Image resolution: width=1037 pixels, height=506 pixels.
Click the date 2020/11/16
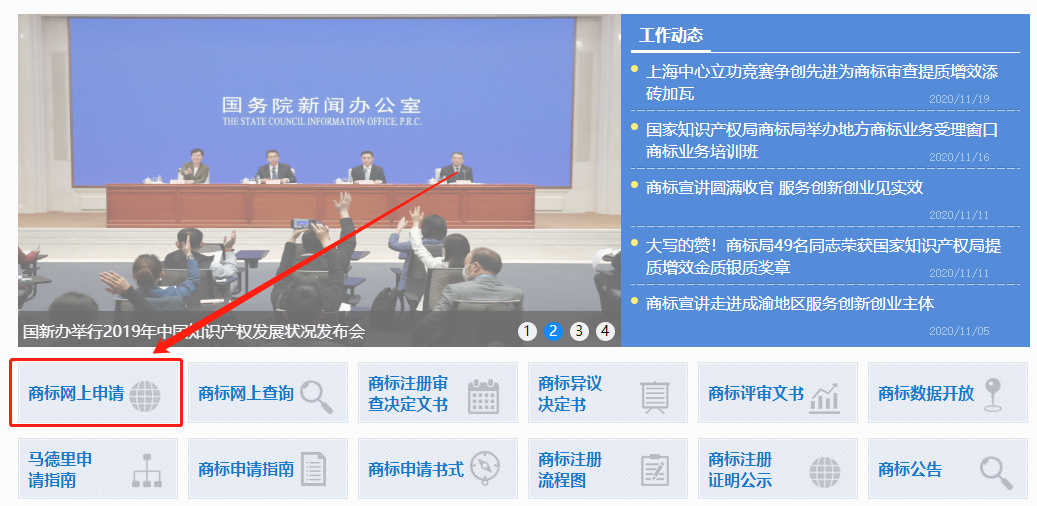(x=959, y=157)
